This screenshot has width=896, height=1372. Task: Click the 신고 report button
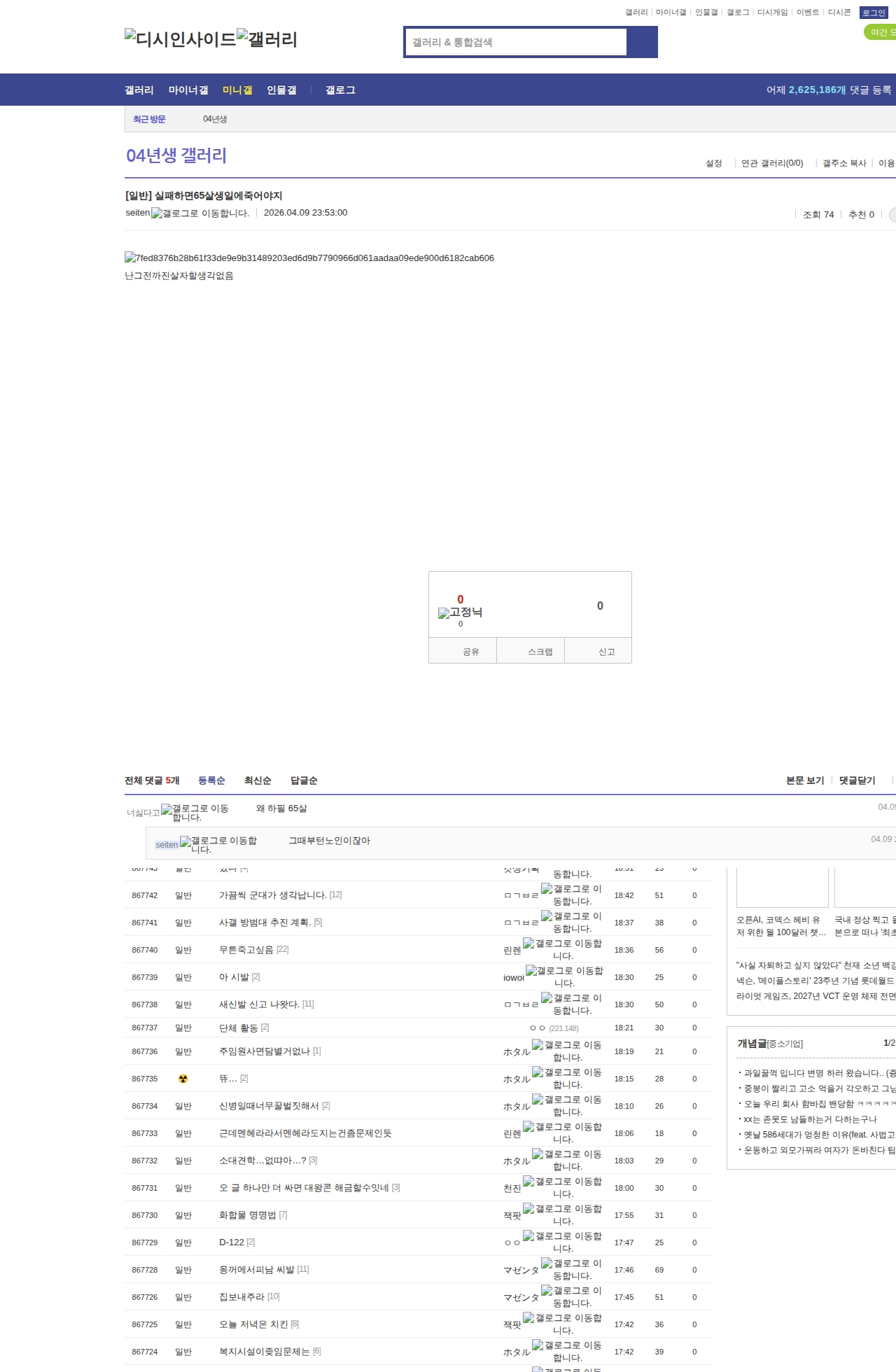click(606, 652)
